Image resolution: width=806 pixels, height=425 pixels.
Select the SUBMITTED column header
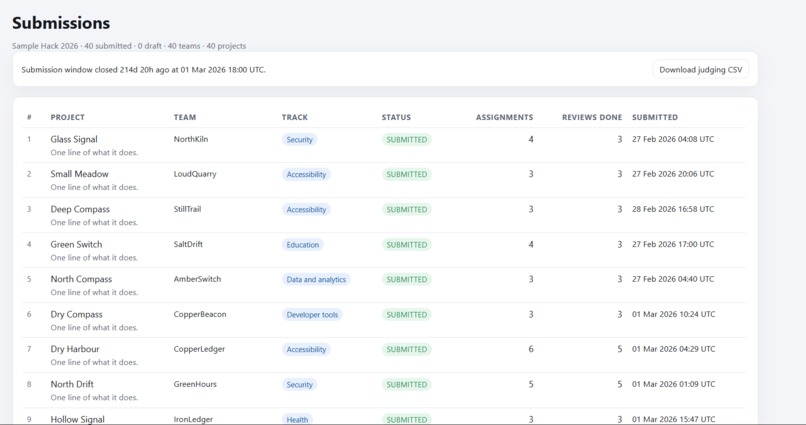[x=655, y=117]
